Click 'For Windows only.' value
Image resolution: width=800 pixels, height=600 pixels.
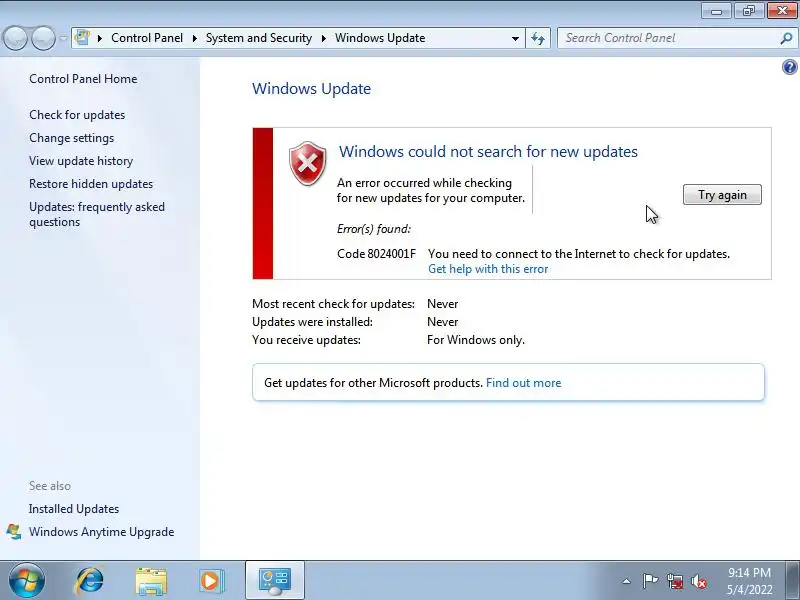[476, 340]
